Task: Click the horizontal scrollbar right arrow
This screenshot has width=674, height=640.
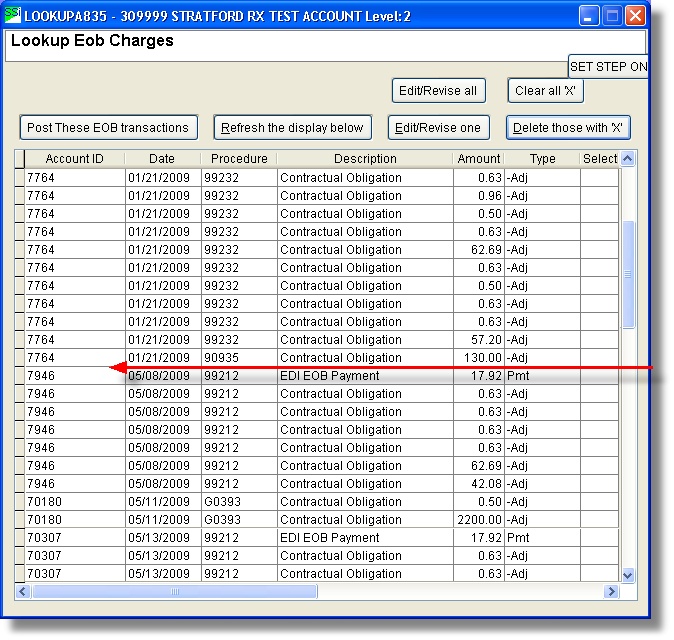Action: tap(610, 592)
